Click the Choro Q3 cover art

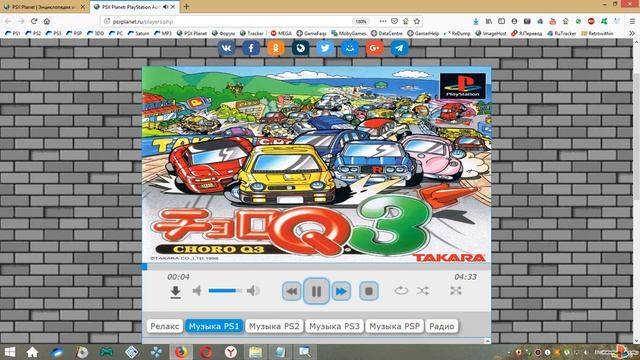pos(316,164)
